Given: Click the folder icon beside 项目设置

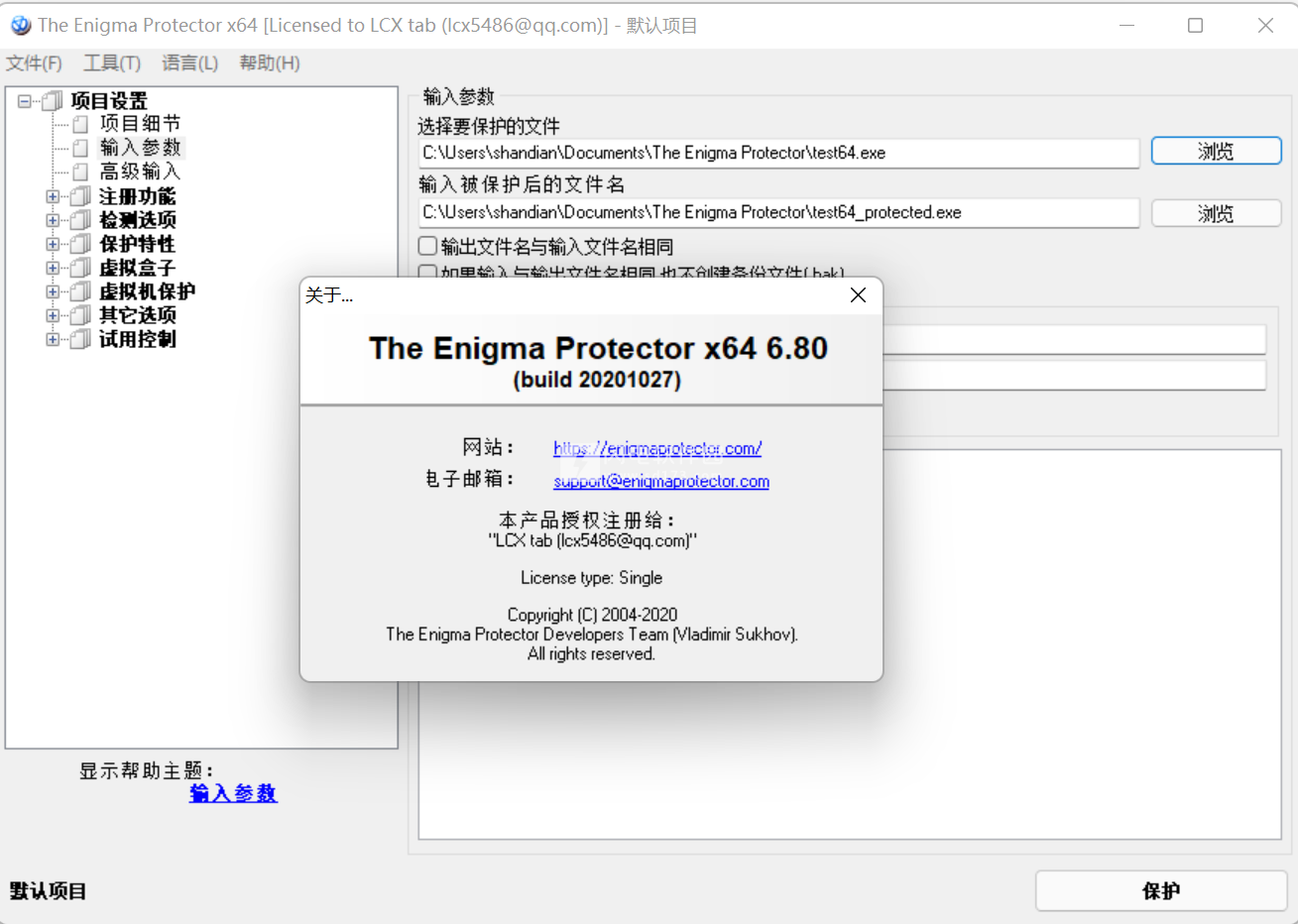Looking at the screenshot, I should (53, 101).
